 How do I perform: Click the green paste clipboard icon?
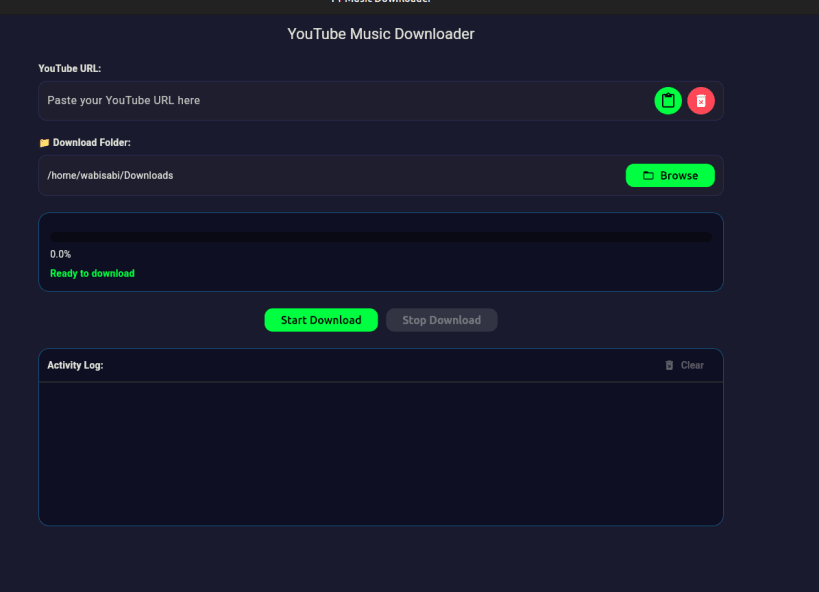pos(668,101)
